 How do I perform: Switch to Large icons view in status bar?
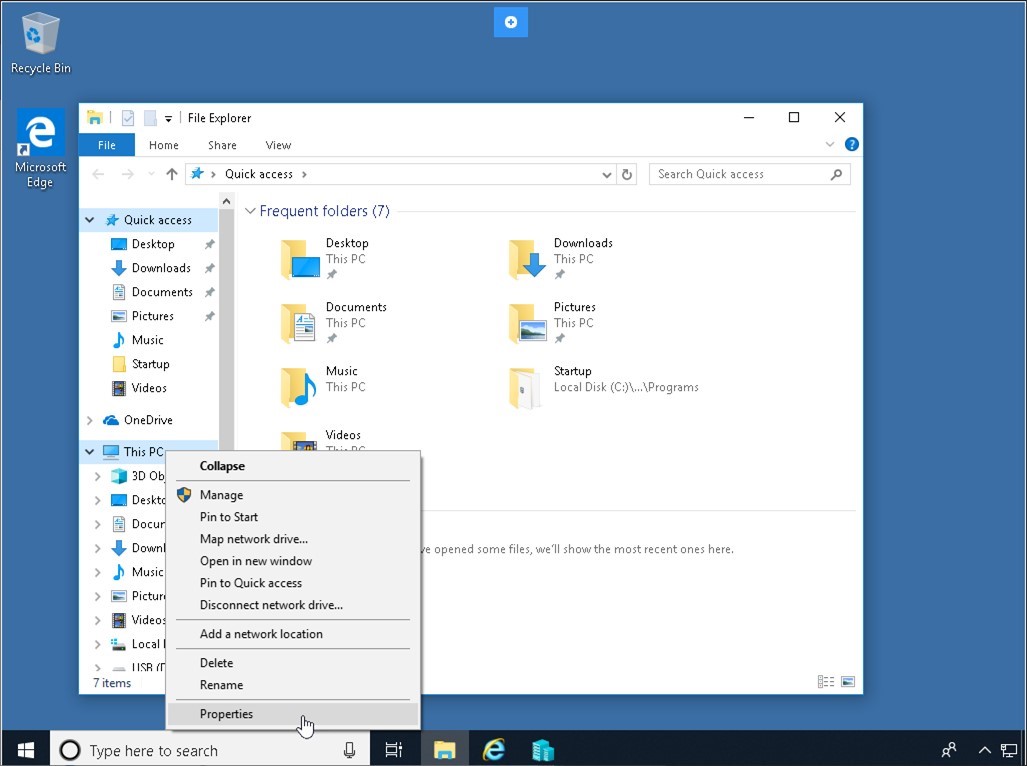tap(848, 682)
